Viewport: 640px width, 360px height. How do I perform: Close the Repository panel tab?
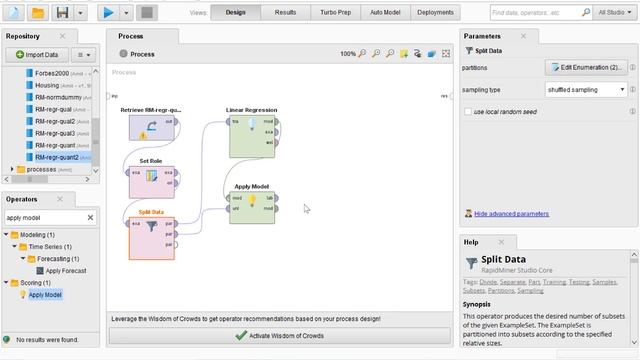pos(62,36)
